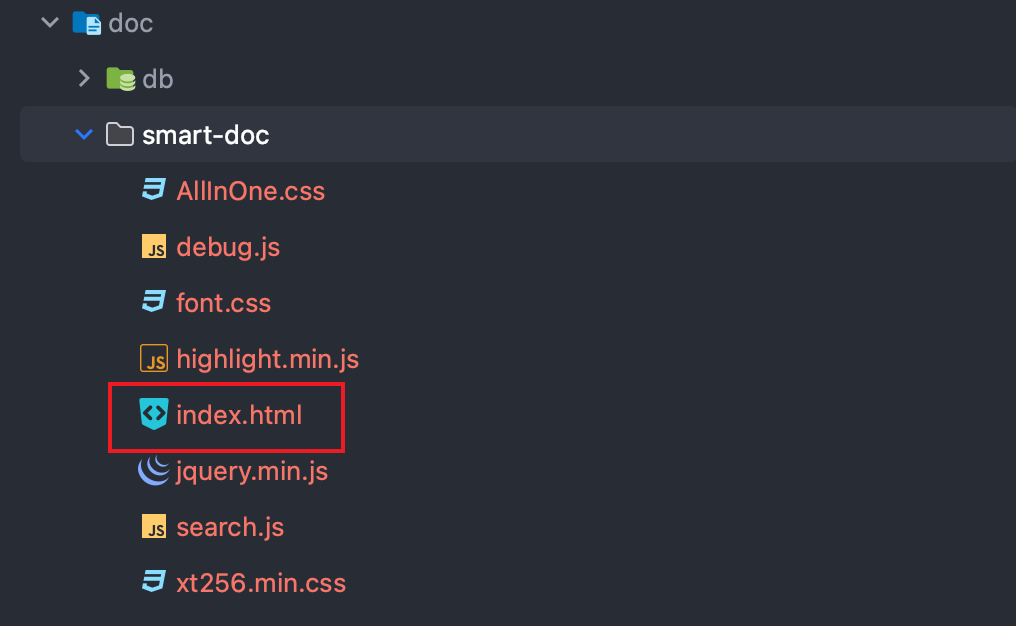Collapse the doc root folder

pyautogui.click(x=49, y=22)
